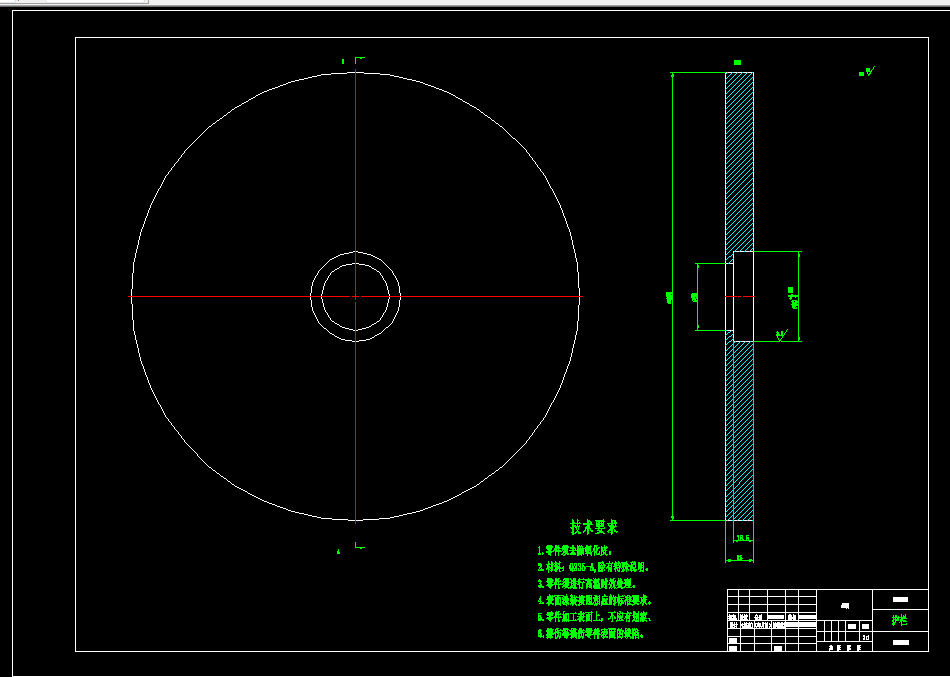Select requirement line 1 零件须去除氧化皮
Screen dimensions: 950x677
coord(576,552)
